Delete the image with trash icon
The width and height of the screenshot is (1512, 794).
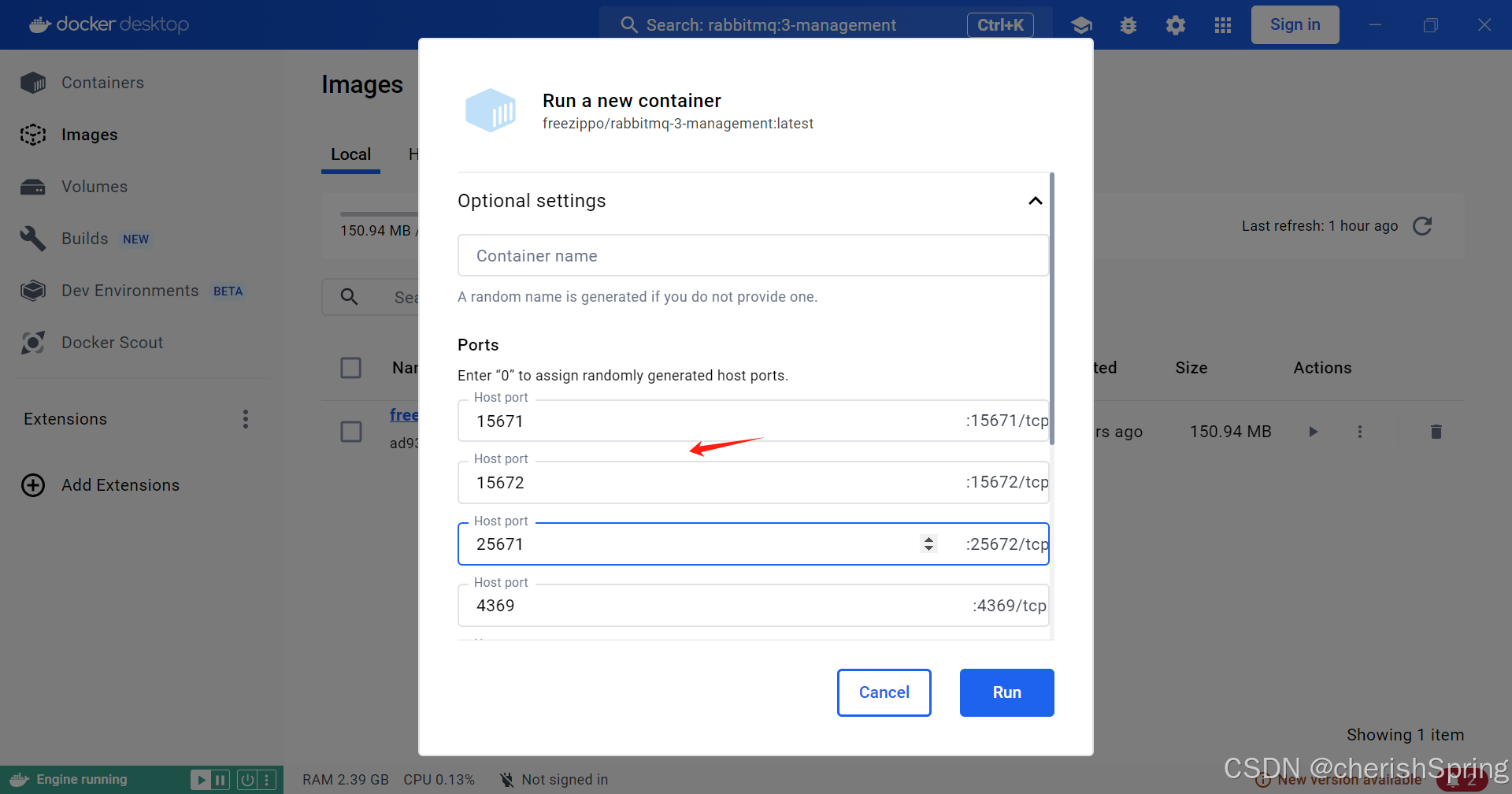pos(1436,432)
